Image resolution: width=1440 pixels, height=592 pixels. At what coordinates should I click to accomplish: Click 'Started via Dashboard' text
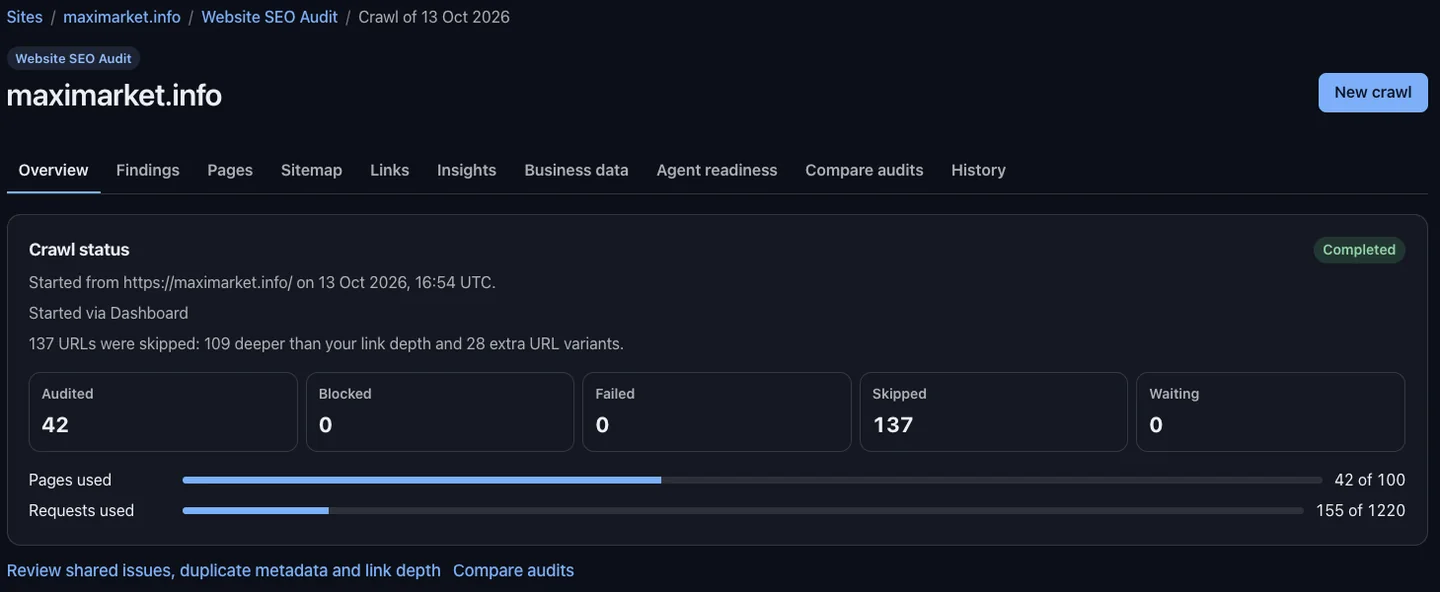(108, 313)
